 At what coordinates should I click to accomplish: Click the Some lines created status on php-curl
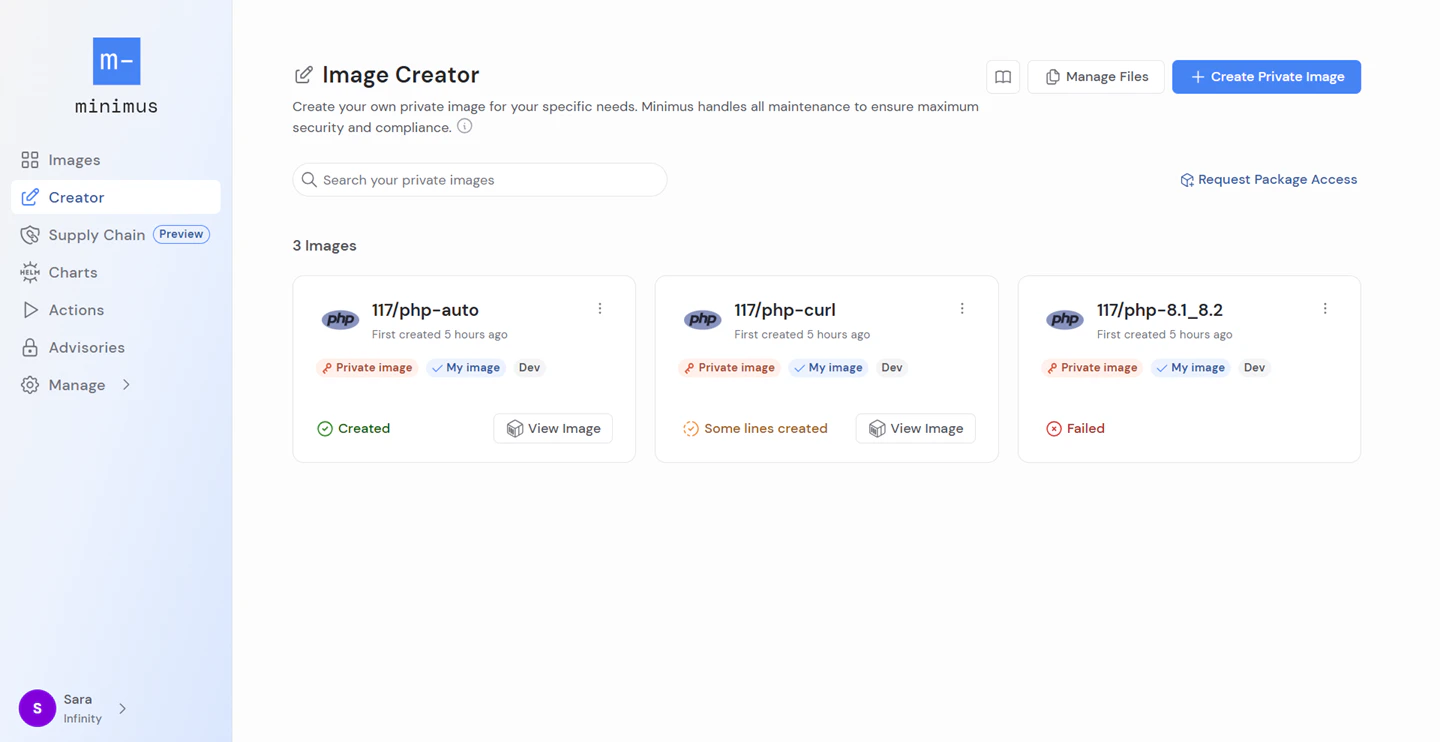755,428
